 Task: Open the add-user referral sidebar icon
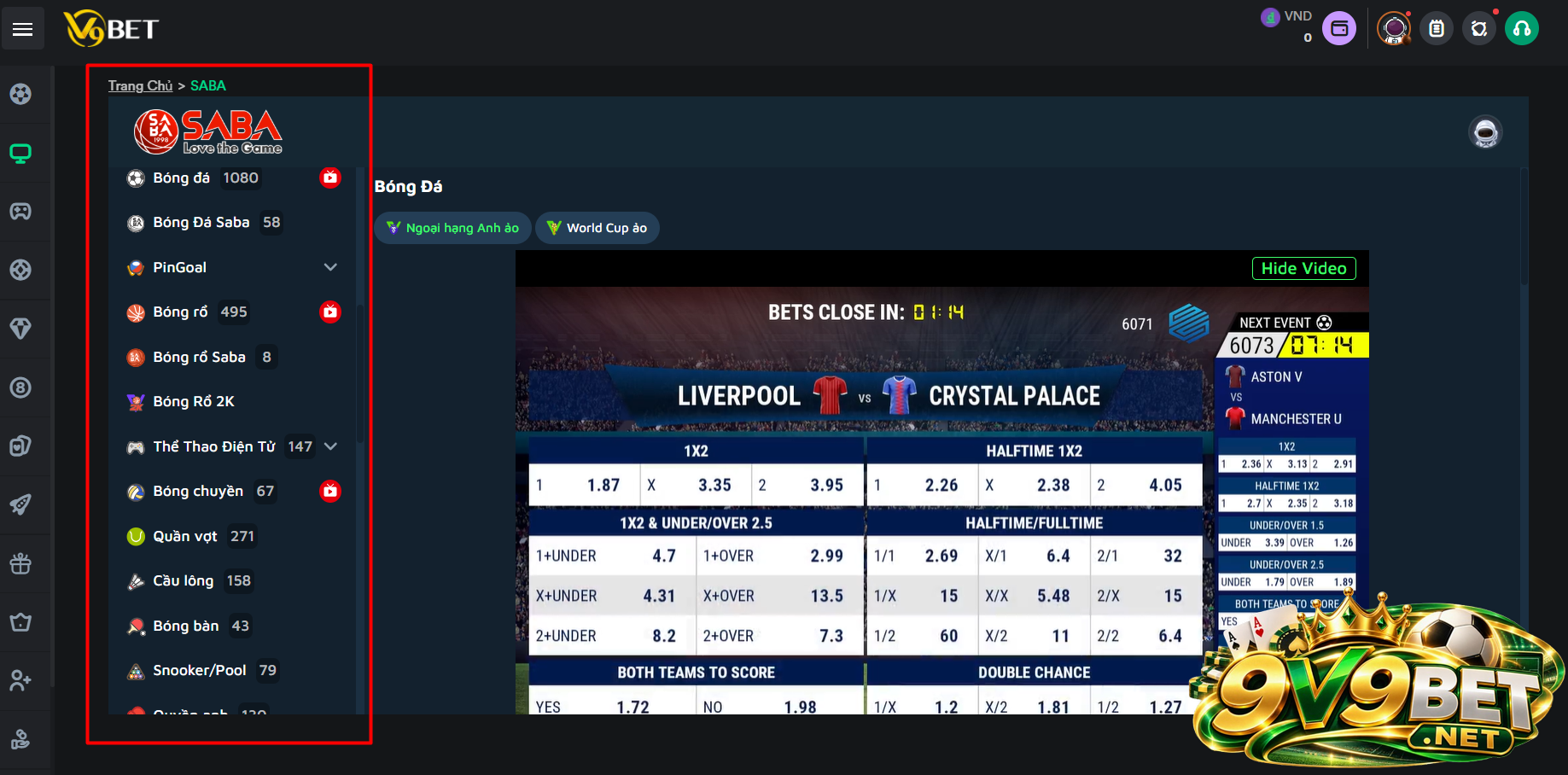(x=20, y=680)
